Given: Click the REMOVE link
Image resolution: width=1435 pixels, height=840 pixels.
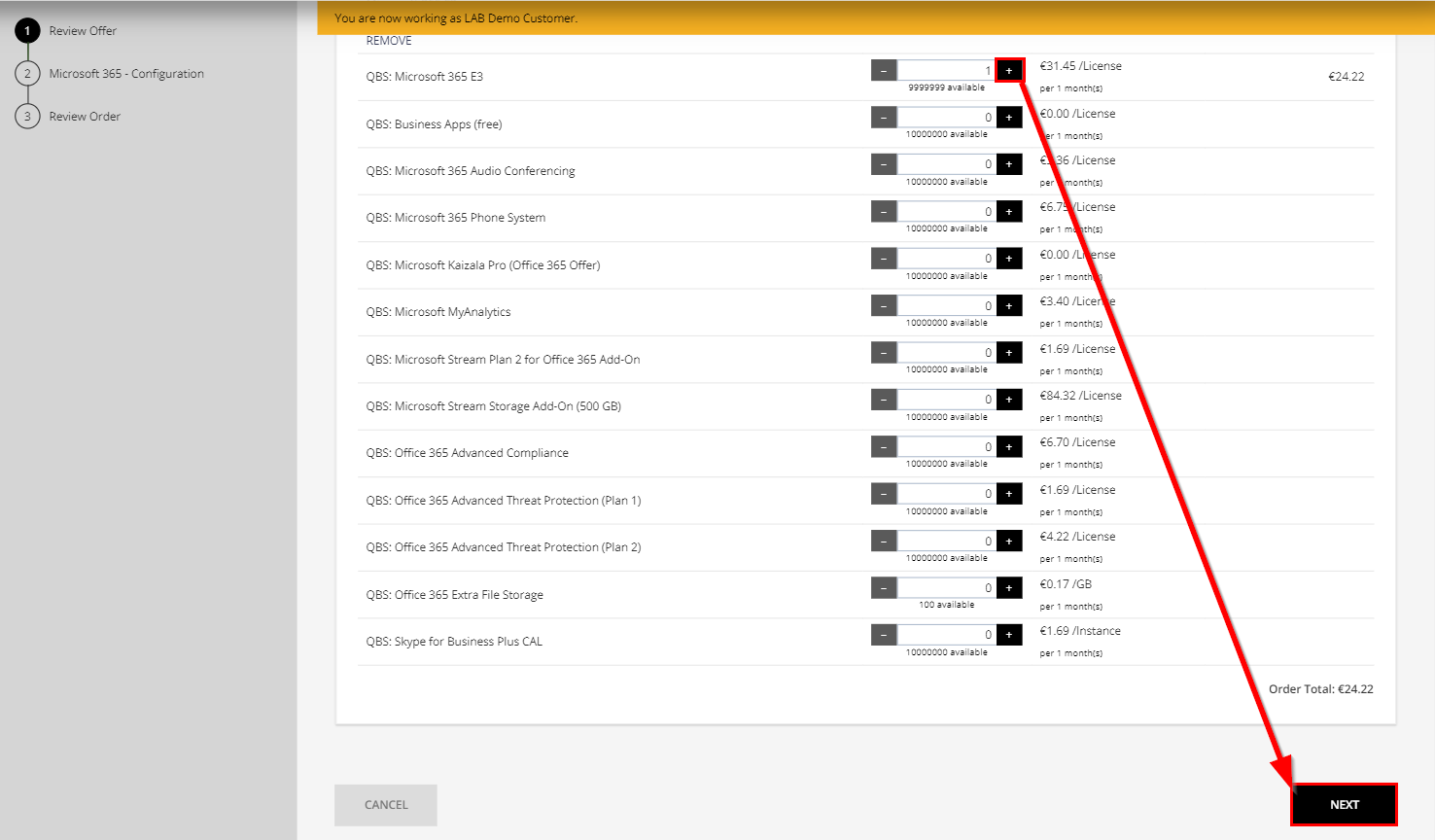Looking at the screenshot, I should pyautogui.click(x=389, y=41).
